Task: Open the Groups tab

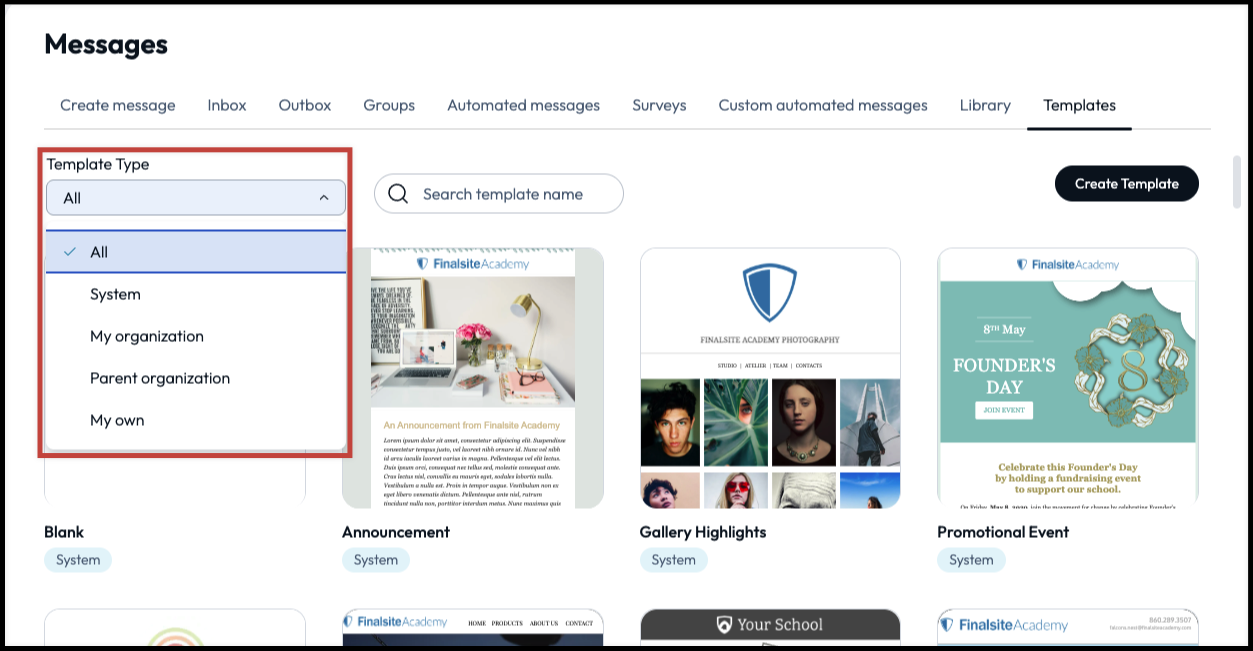Action: click(x=389, y=105)
